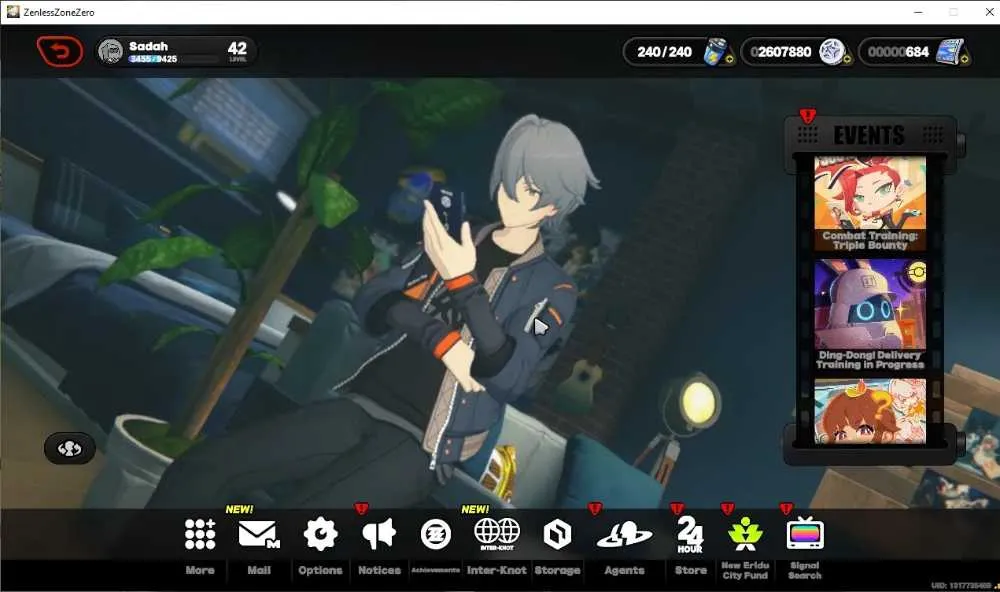Click the XP progress bar showing 3455/9425
This screenshot has height=592, width=1000.
(173, 59)
